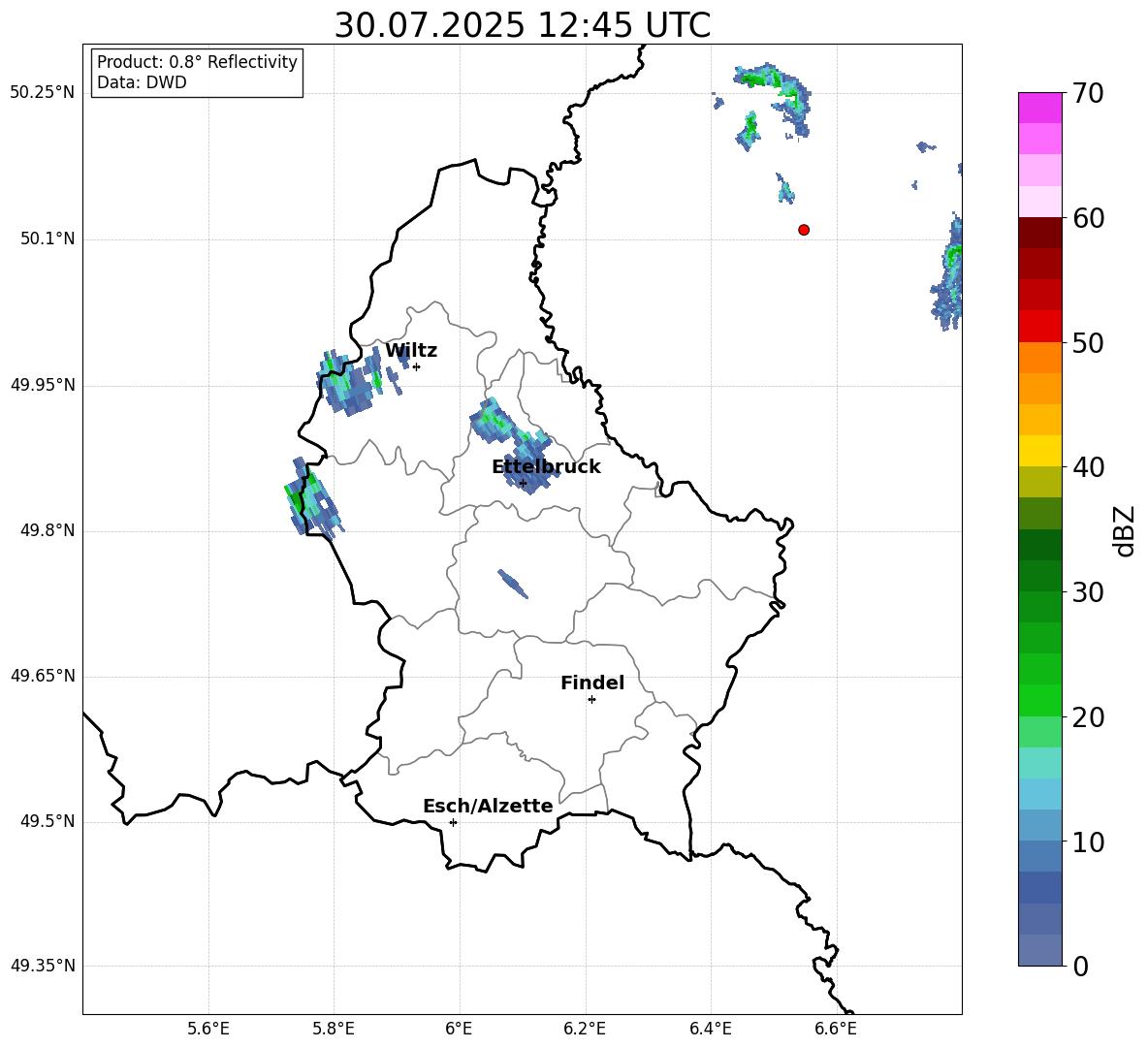Click the 6°E longitude label

coord(459,1029)
